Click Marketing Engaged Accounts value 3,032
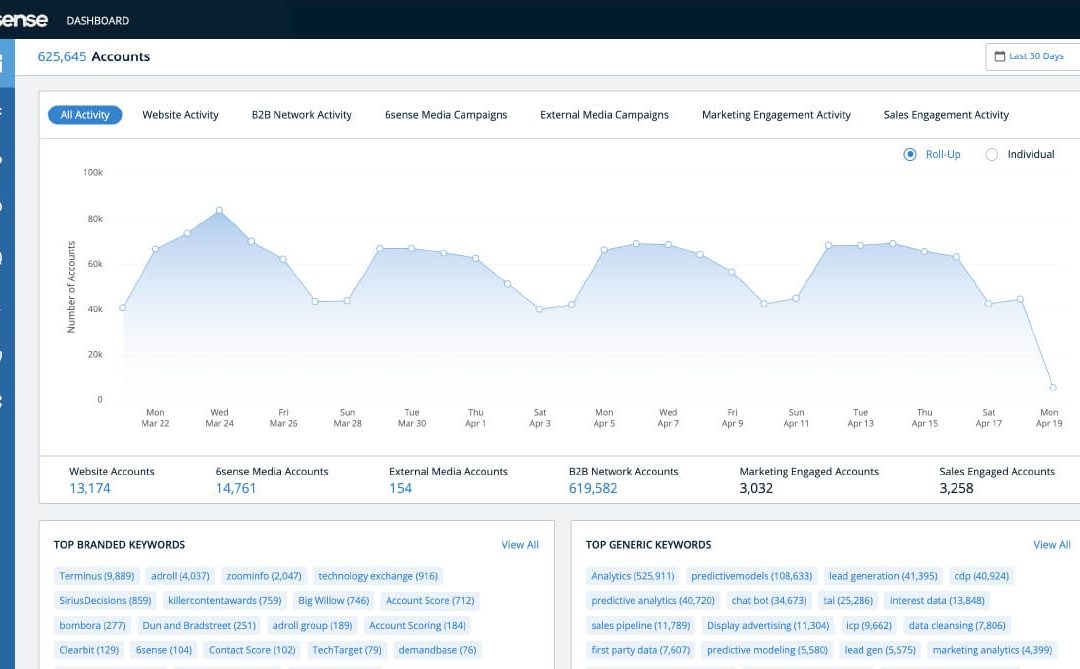 pyautogui.click(x=756, y=488)
